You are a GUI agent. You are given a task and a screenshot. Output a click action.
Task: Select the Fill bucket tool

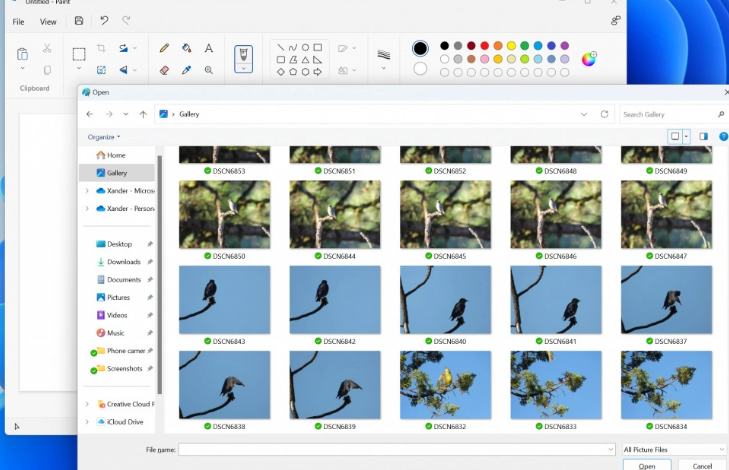187,48
